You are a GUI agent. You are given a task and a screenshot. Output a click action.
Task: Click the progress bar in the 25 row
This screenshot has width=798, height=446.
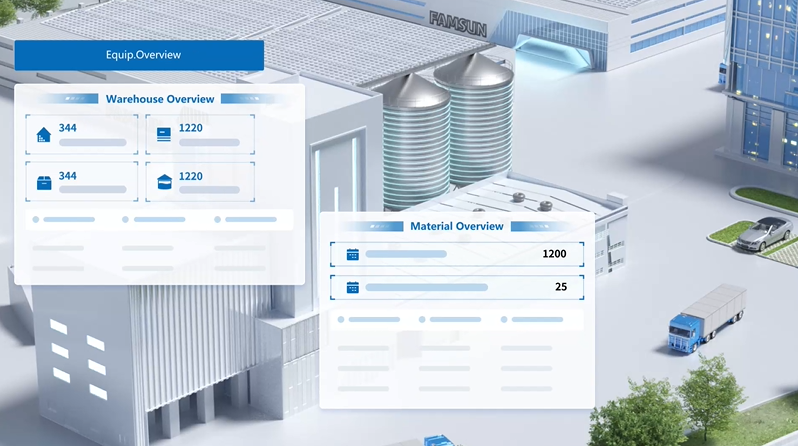click(x=427, y=288)
